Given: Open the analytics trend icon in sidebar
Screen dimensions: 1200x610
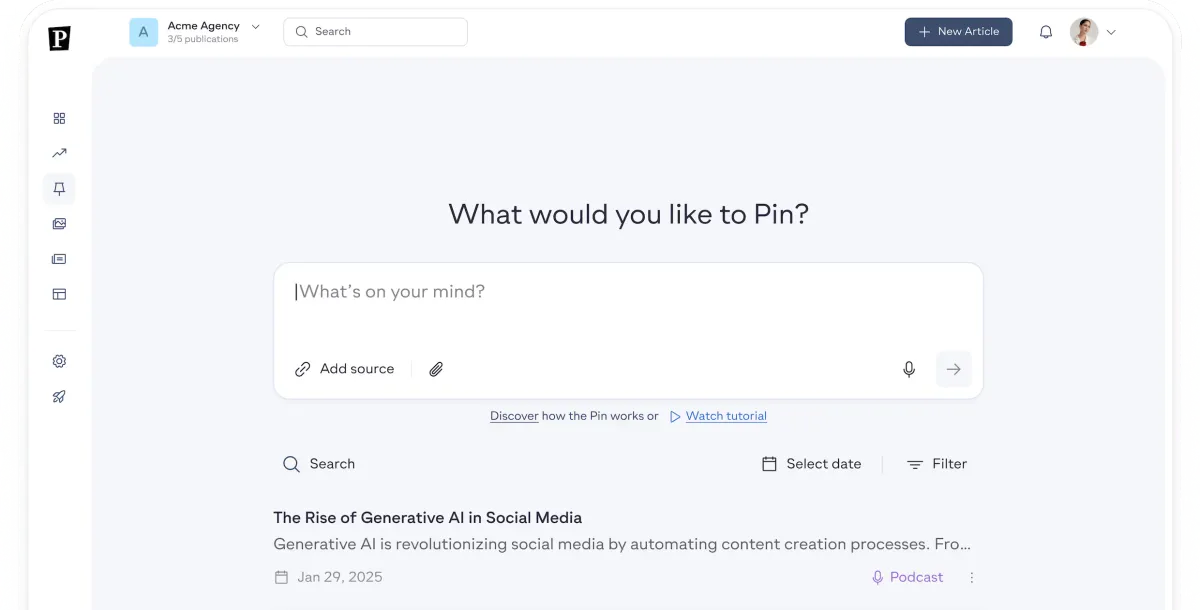Looking at the screenshot, I should click(x=59, y=153).
